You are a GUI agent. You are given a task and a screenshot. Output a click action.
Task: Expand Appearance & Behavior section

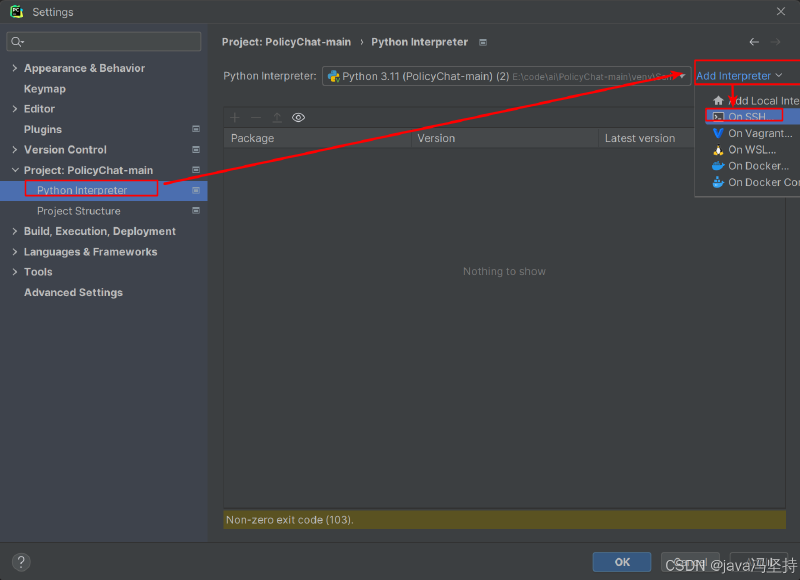click(15, 68)
